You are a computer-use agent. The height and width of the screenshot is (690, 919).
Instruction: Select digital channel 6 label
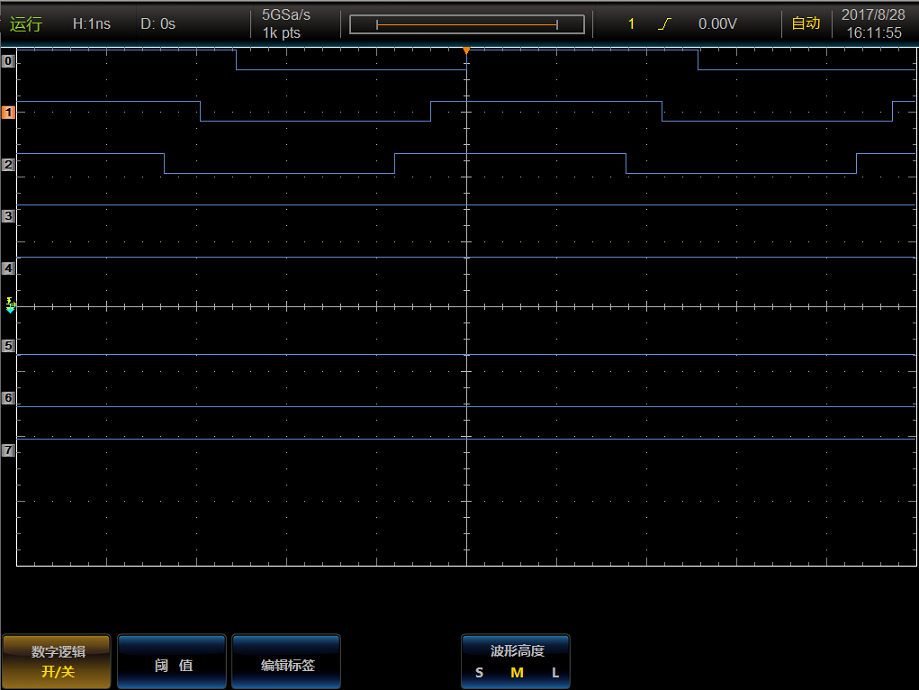(8, 397)
